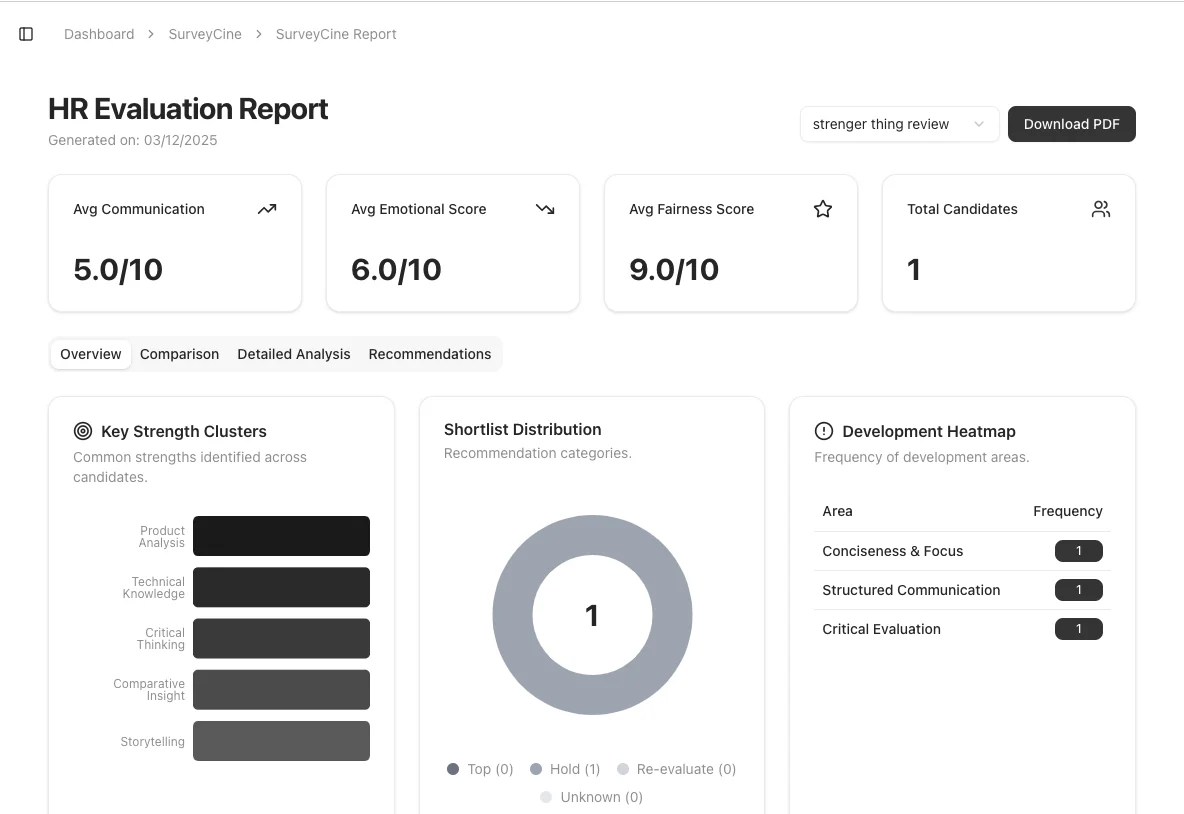
Task: Click the dropdown chevron arrow in review selector
Action: coord(979,124)
